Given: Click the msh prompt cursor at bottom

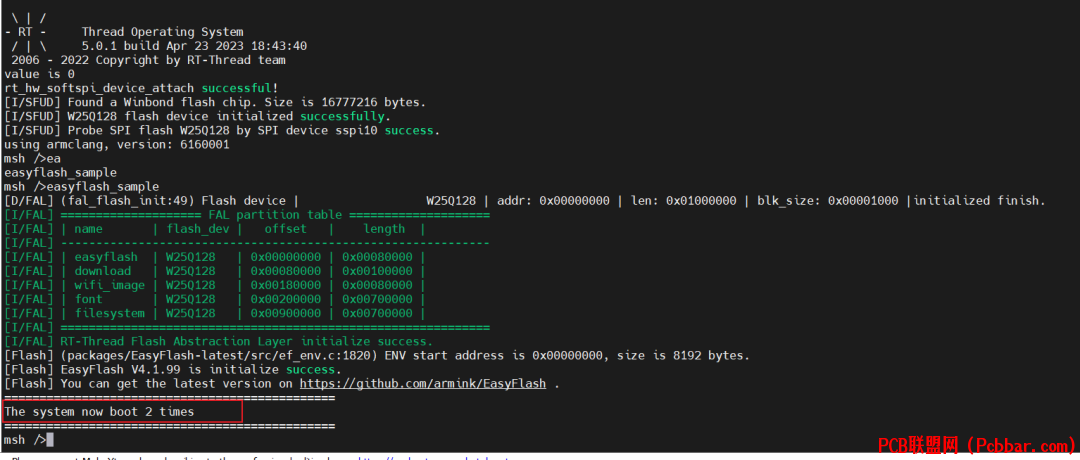Looking at the screenshot, I should (50, 440).
